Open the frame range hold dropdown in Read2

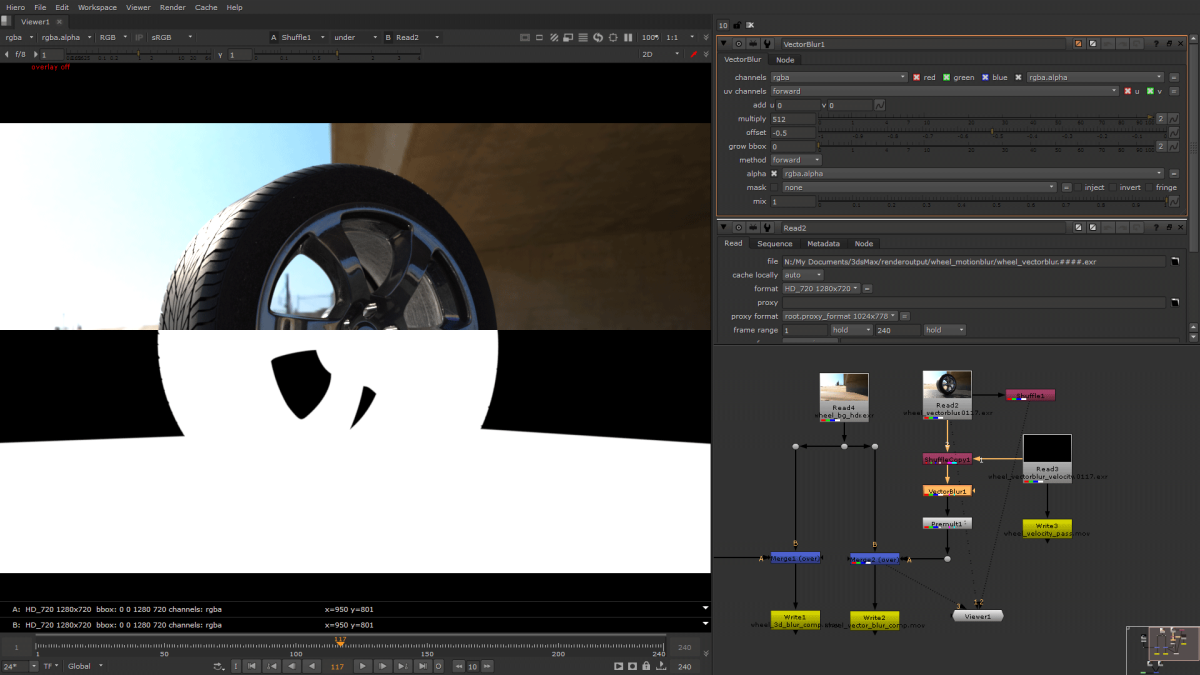(852, 330)
